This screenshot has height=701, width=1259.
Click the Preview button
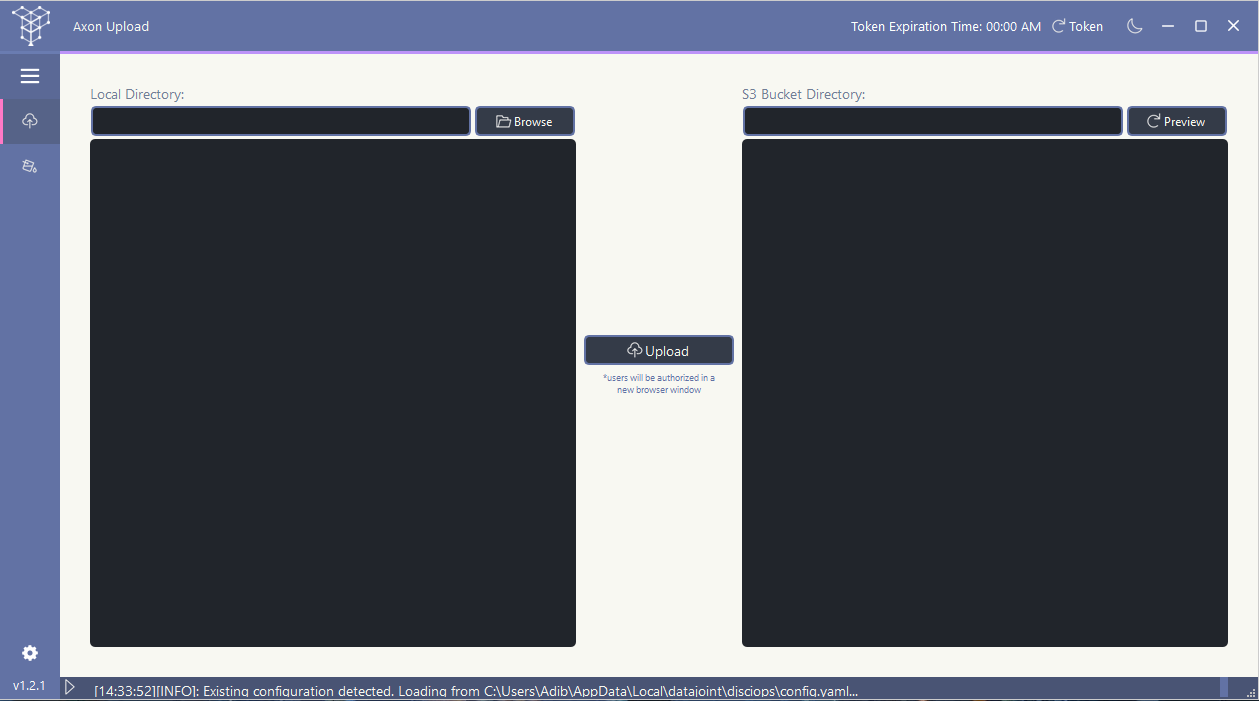(1176, 121)
